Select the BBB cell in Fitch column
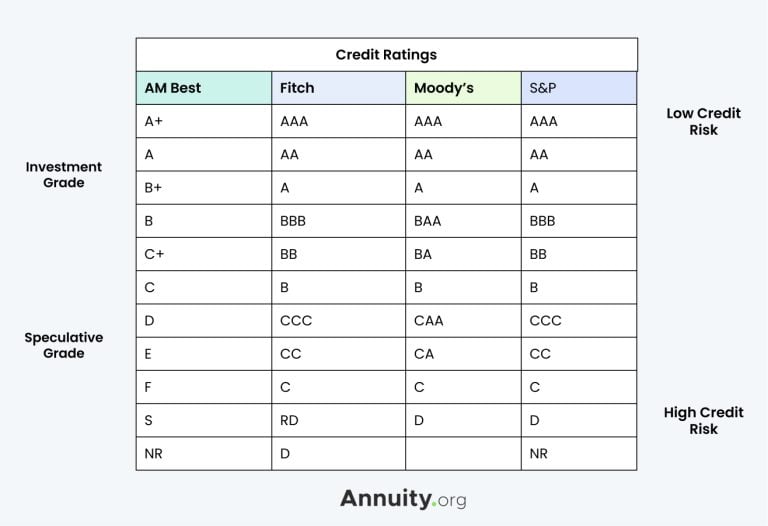Screen dimensions: 768x526 [x=293, y=221]
